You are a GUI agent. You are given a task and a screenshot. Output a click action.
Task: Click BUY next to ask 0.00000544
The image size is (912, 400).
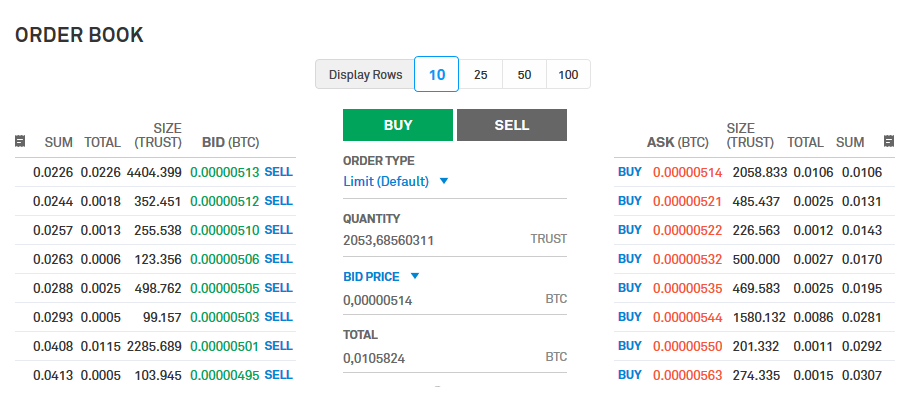[x=630, y=317]
